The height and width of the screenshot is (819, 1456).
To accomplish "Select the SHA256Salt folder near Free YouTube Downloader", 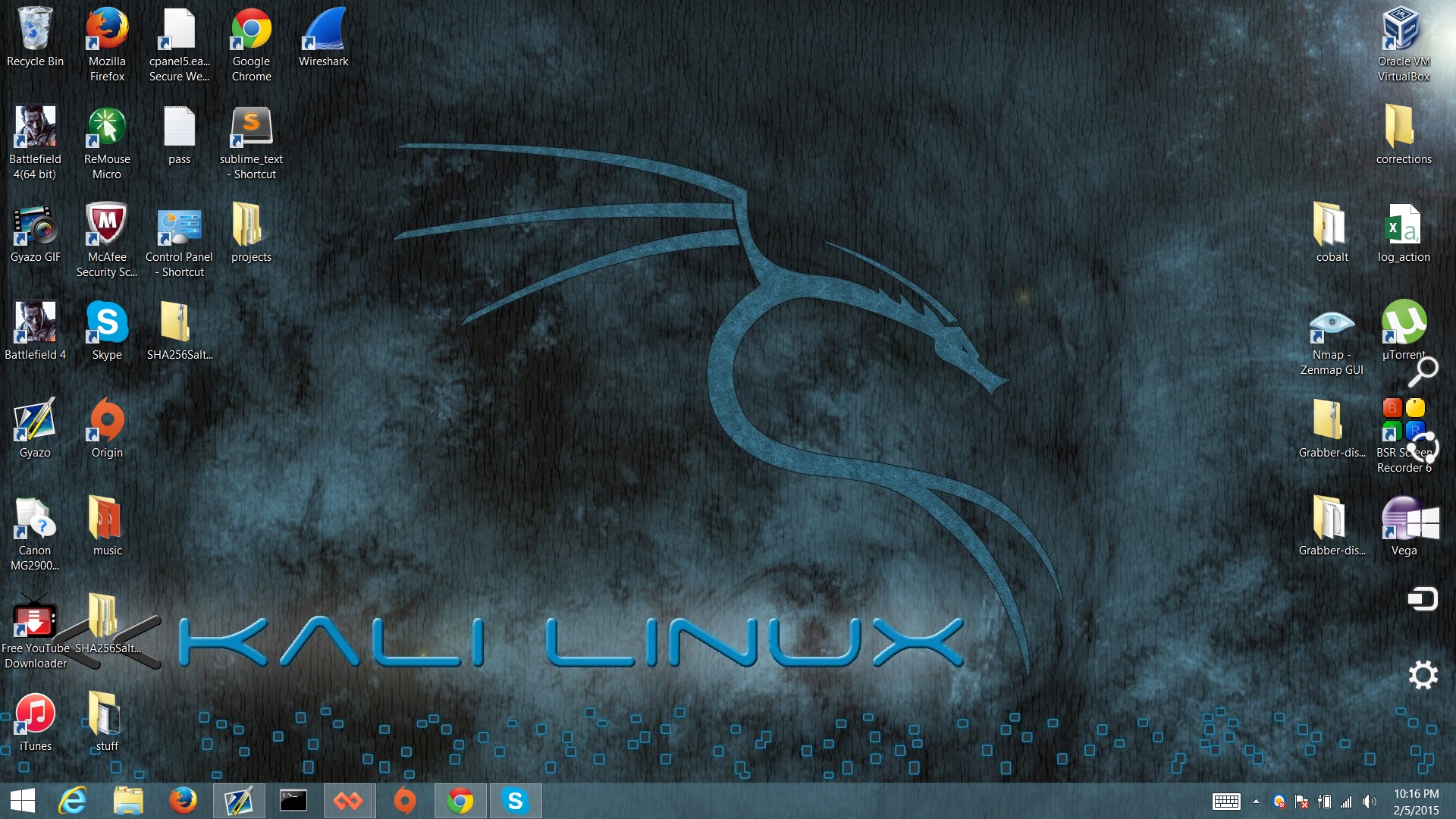I will click(x=107, y=624).
